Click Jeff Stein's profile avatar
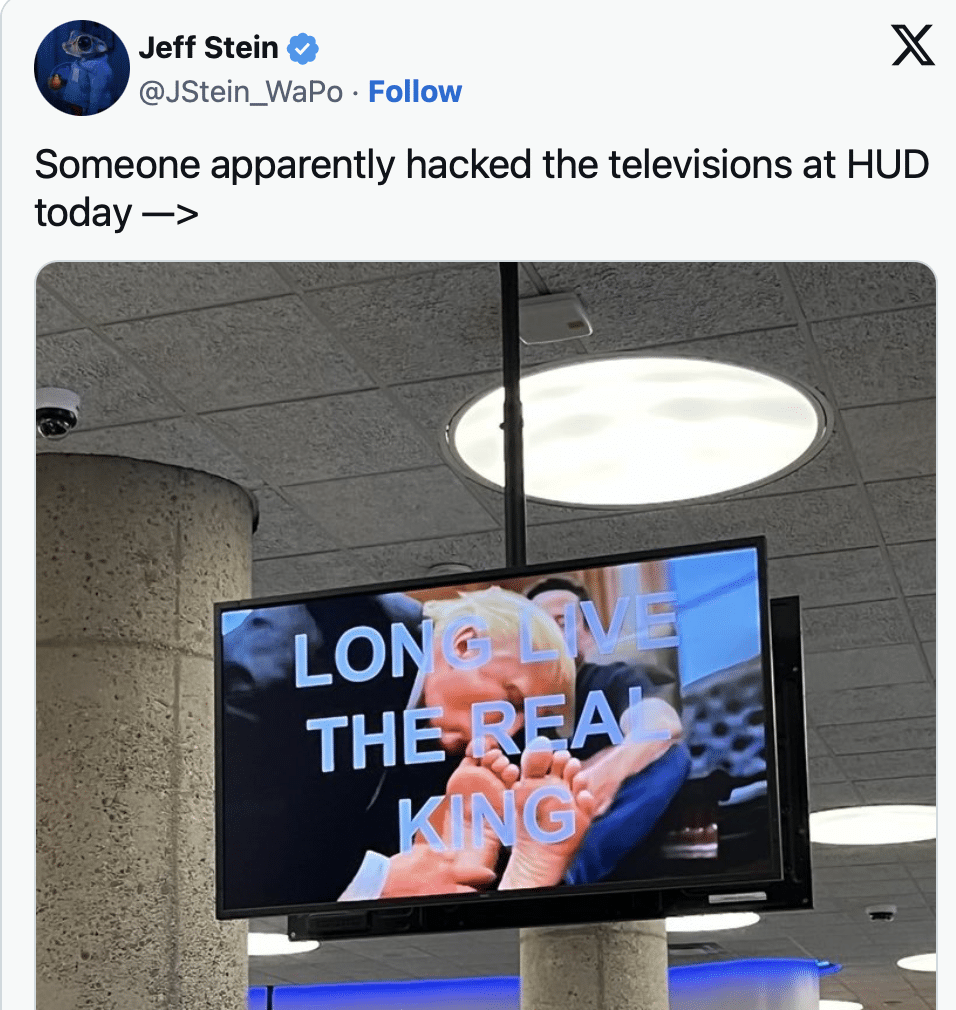Screen dimensions: 956x1010 (82, 68)
